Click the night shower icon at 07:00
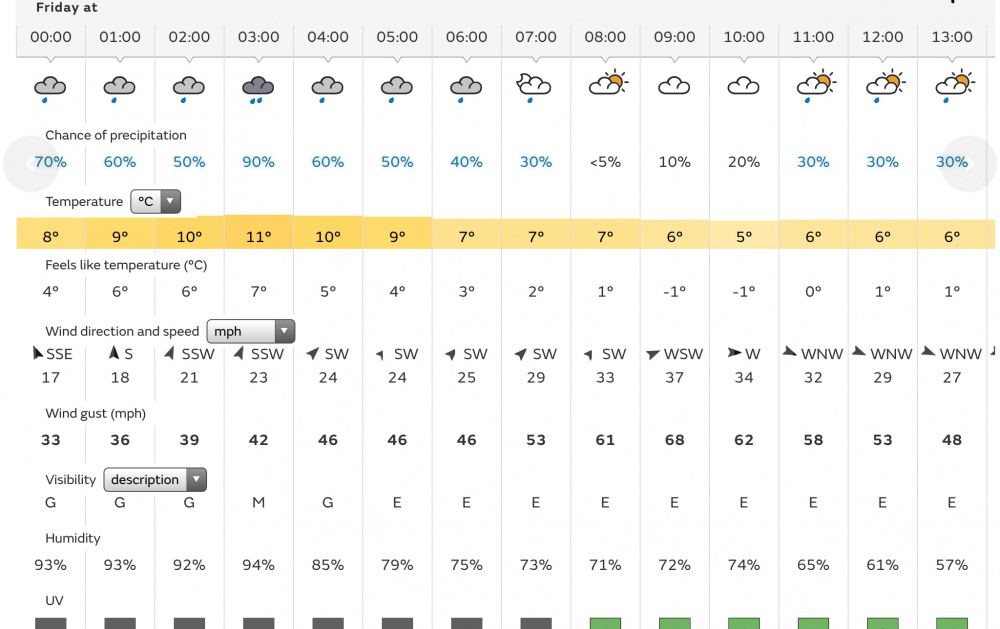Image resolution: width=1000 pixels, height=629 pixels. tap(535, 87)
